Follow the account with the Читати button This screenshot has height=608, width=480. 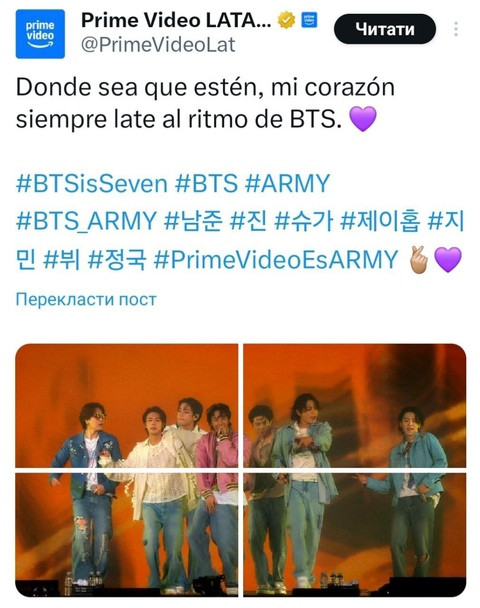(x=385, y=29)
